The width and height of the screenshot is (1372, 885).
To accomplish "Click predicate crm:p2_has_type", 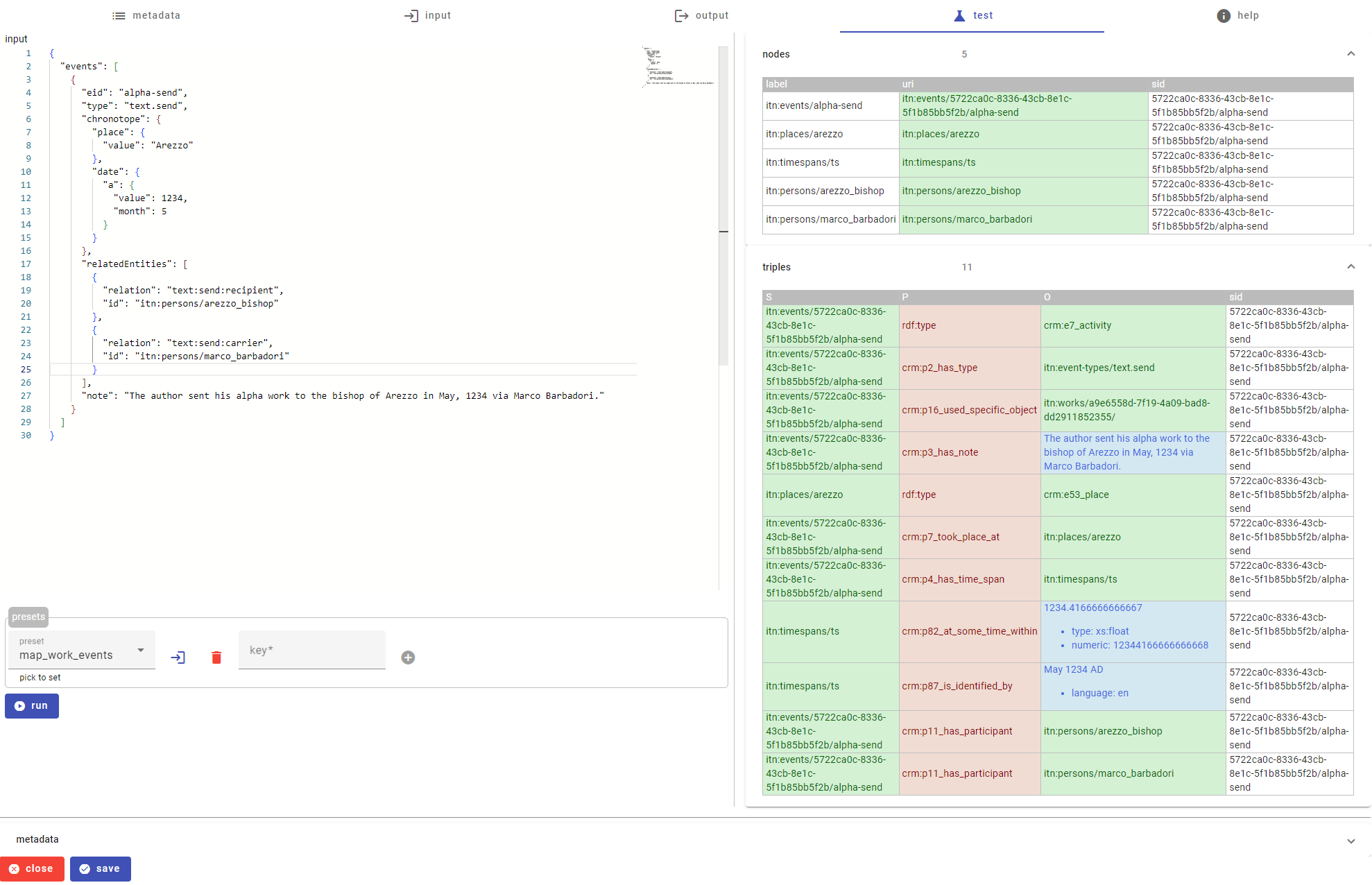I will coord(940,368).
